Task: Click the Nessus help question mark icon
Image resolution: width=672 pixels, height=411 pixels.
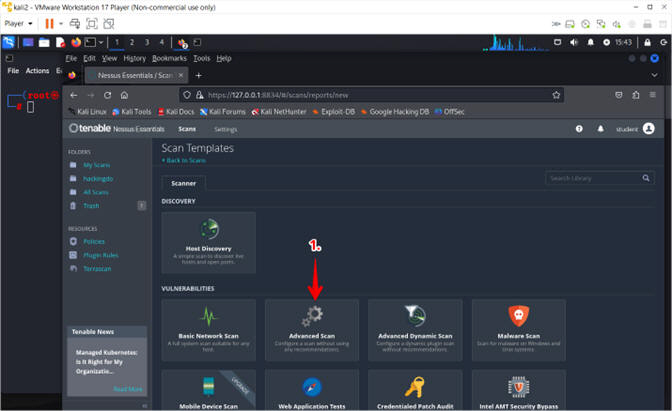Action: pos(579,129)
